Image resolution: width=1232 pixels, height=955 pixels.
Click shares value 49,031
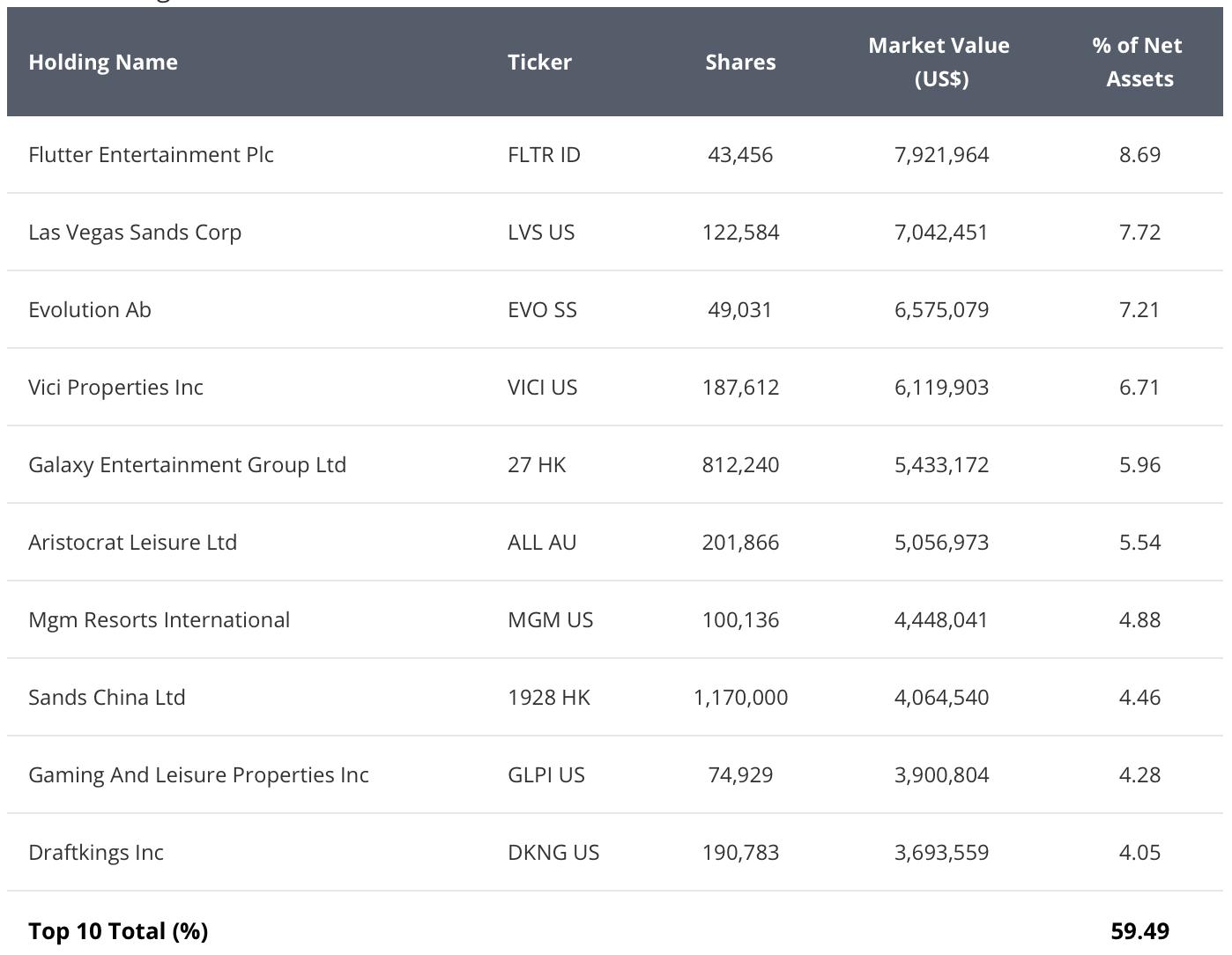coord(740,309)
